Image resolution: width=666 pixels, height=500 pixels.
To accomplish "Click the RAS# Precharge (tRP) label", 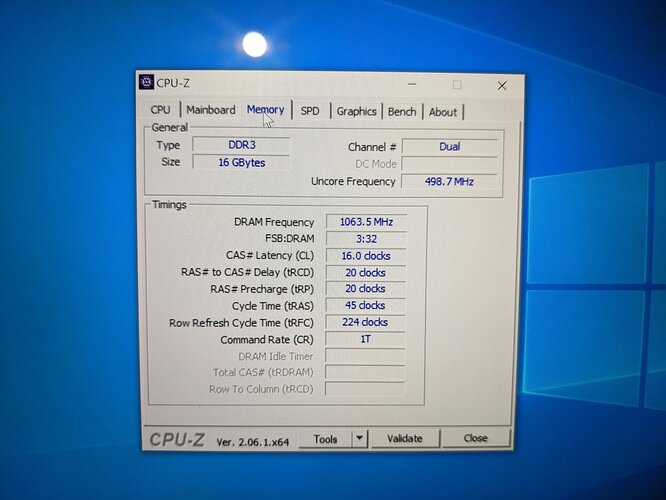I will coord(262,289).
